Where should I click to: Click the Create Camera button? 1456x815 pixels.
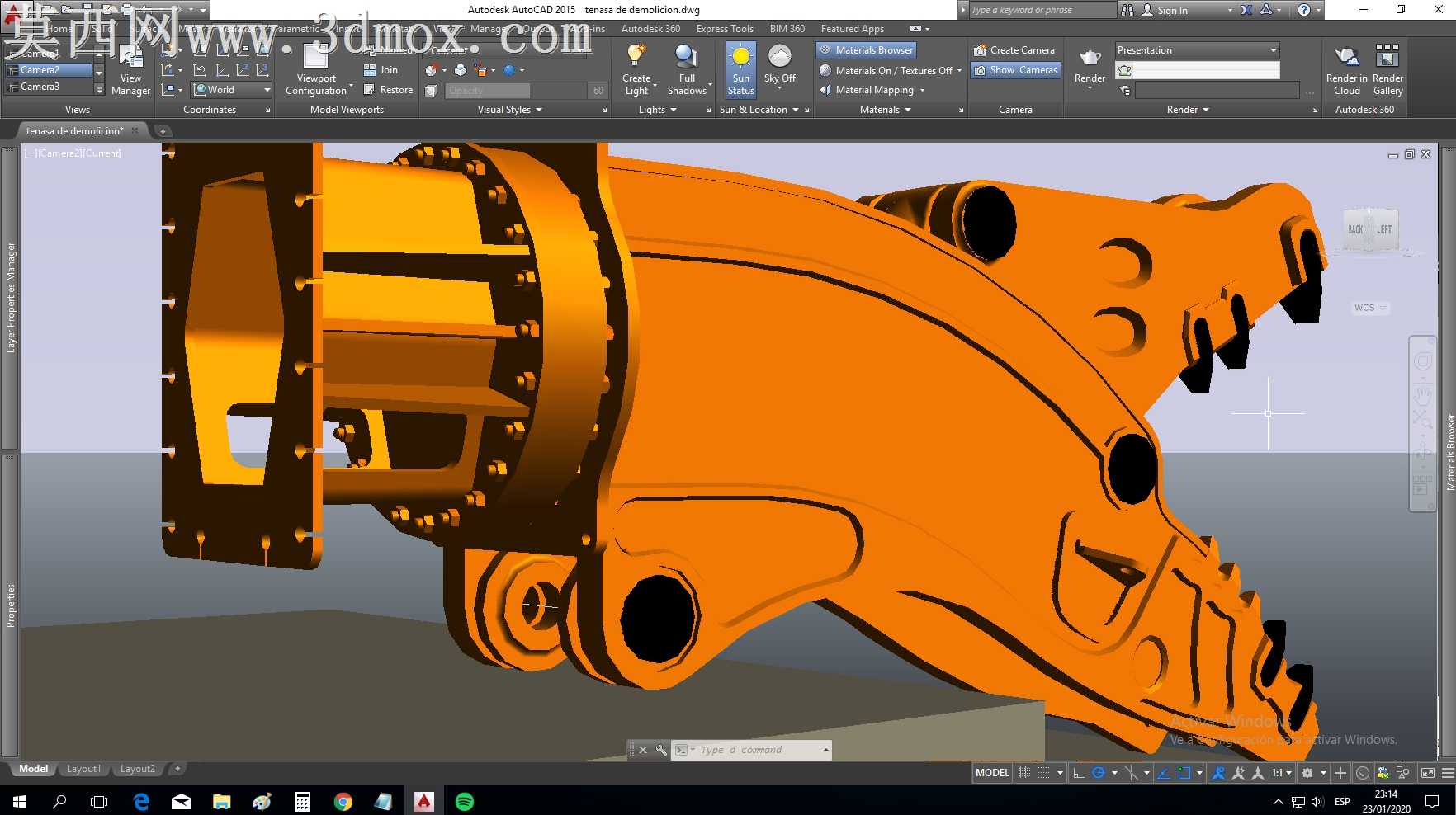pyautogui.click(x=1014, y=50)
